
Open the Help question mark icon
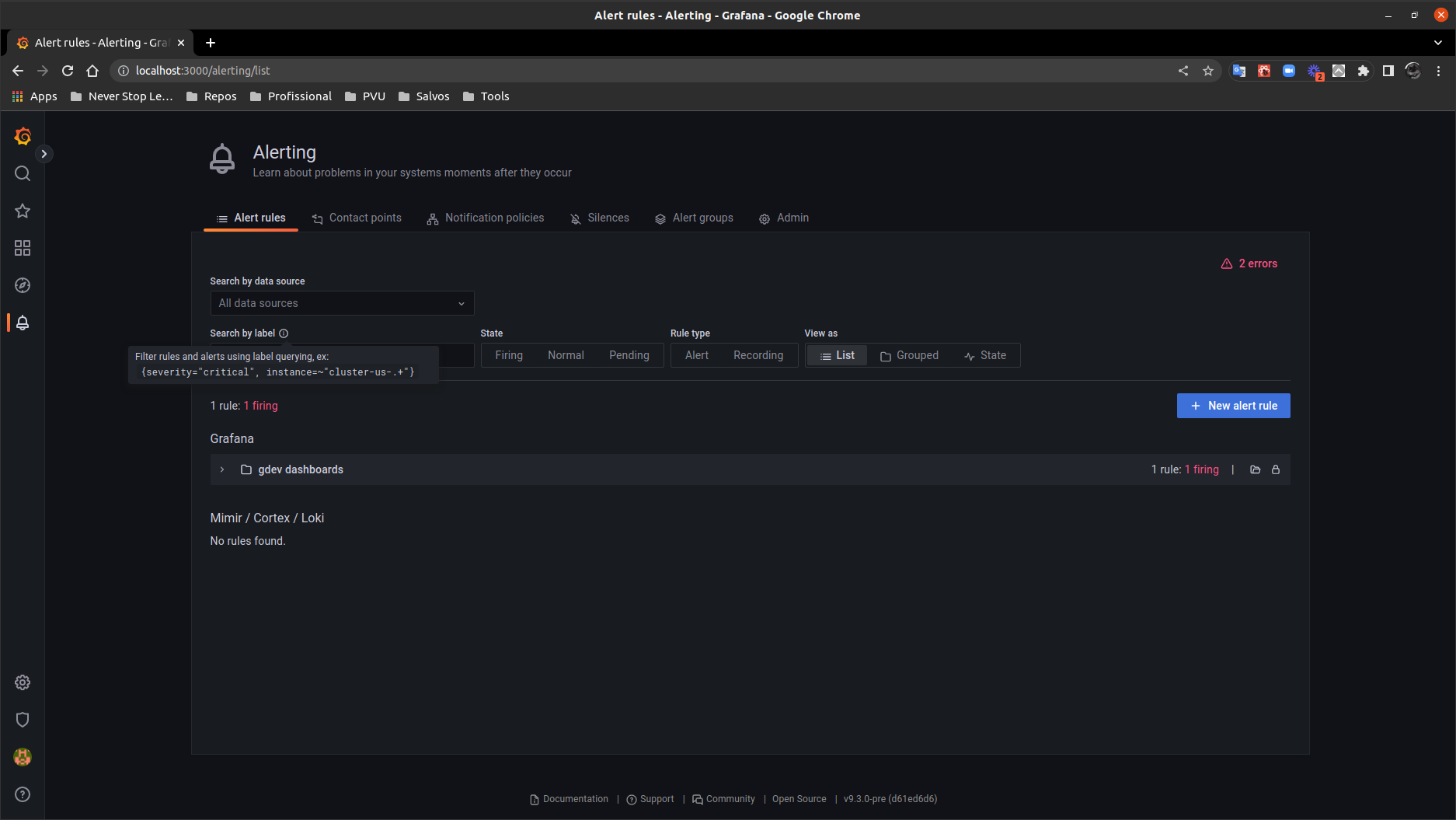point(22,794)
